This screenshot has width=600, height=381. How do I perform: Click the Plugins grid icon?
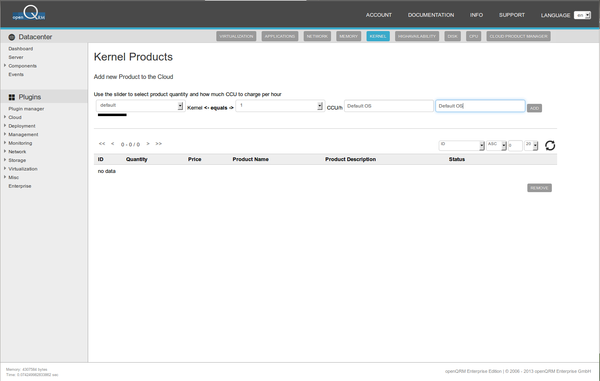pos(12,97)
